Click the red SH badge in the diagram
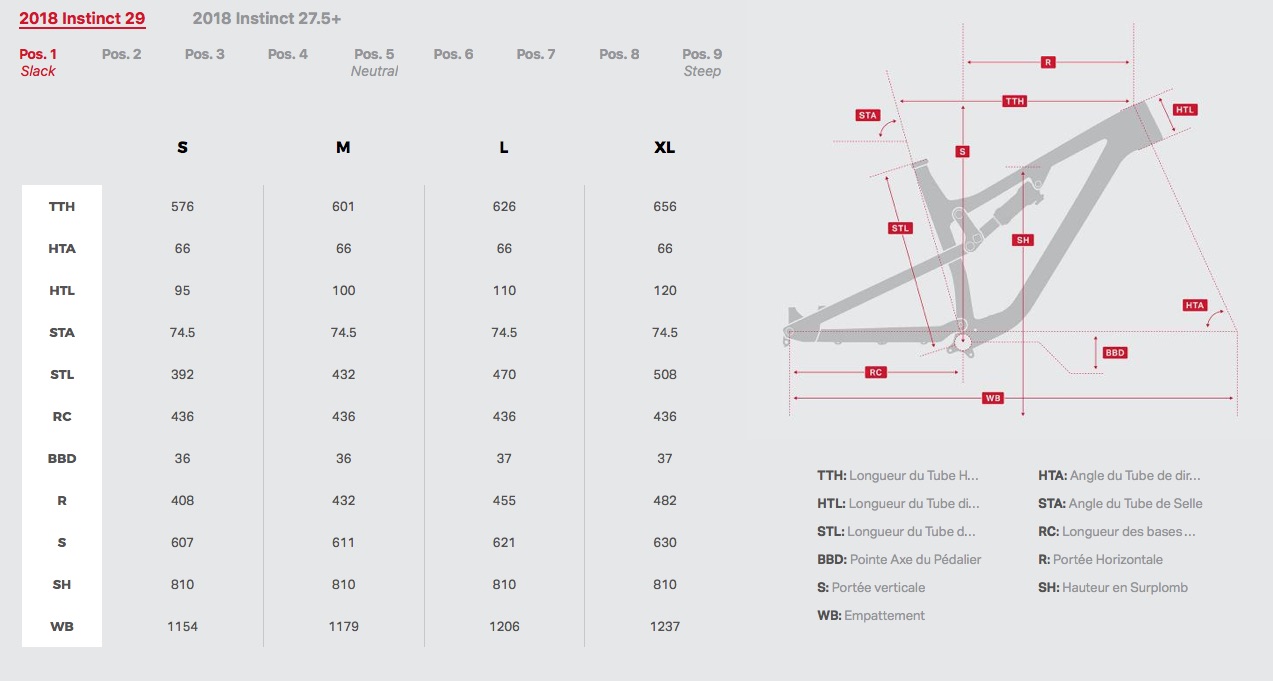The width and height of the screenshot is (1273, 681). click(1022, 240)
